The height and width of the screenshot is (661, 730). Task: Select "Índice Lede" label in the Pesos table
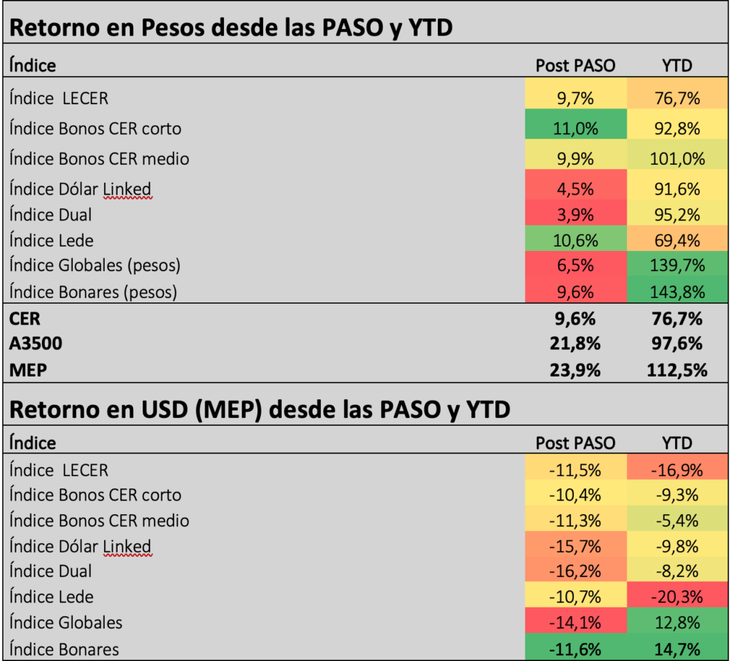click(51, 240)
